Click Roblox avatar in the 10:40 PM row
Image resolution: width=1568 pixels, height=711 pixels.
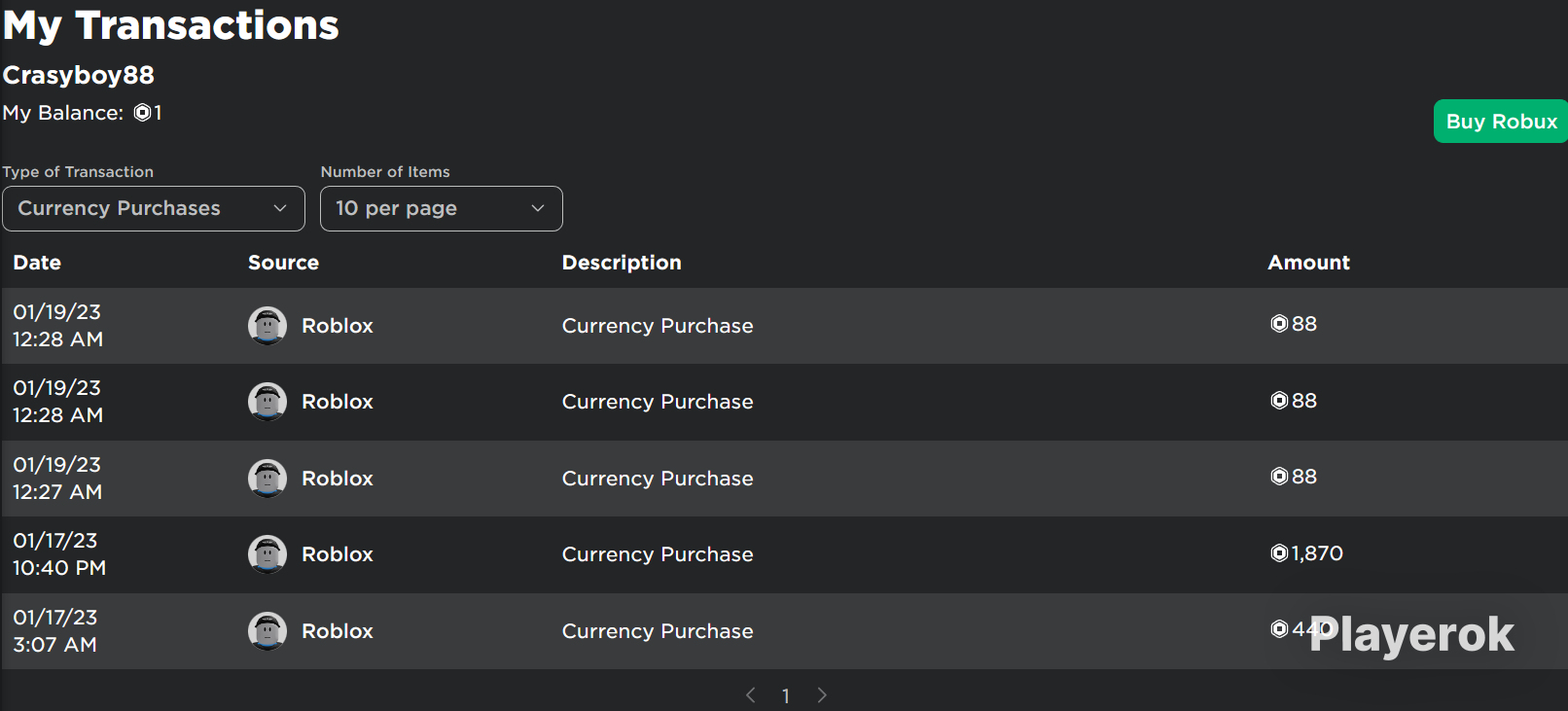[x=267, y=554]
